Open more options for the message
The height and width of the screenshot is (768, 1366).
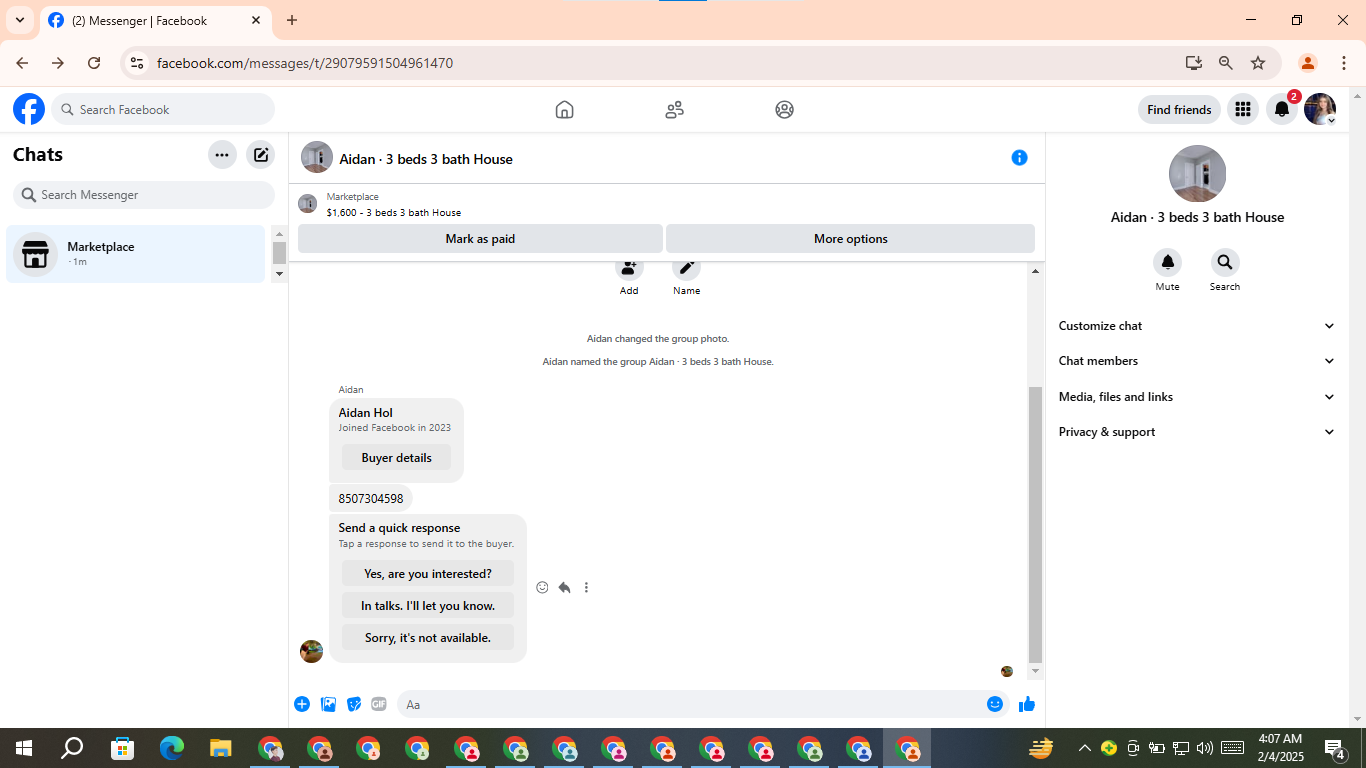click(587, 588)
